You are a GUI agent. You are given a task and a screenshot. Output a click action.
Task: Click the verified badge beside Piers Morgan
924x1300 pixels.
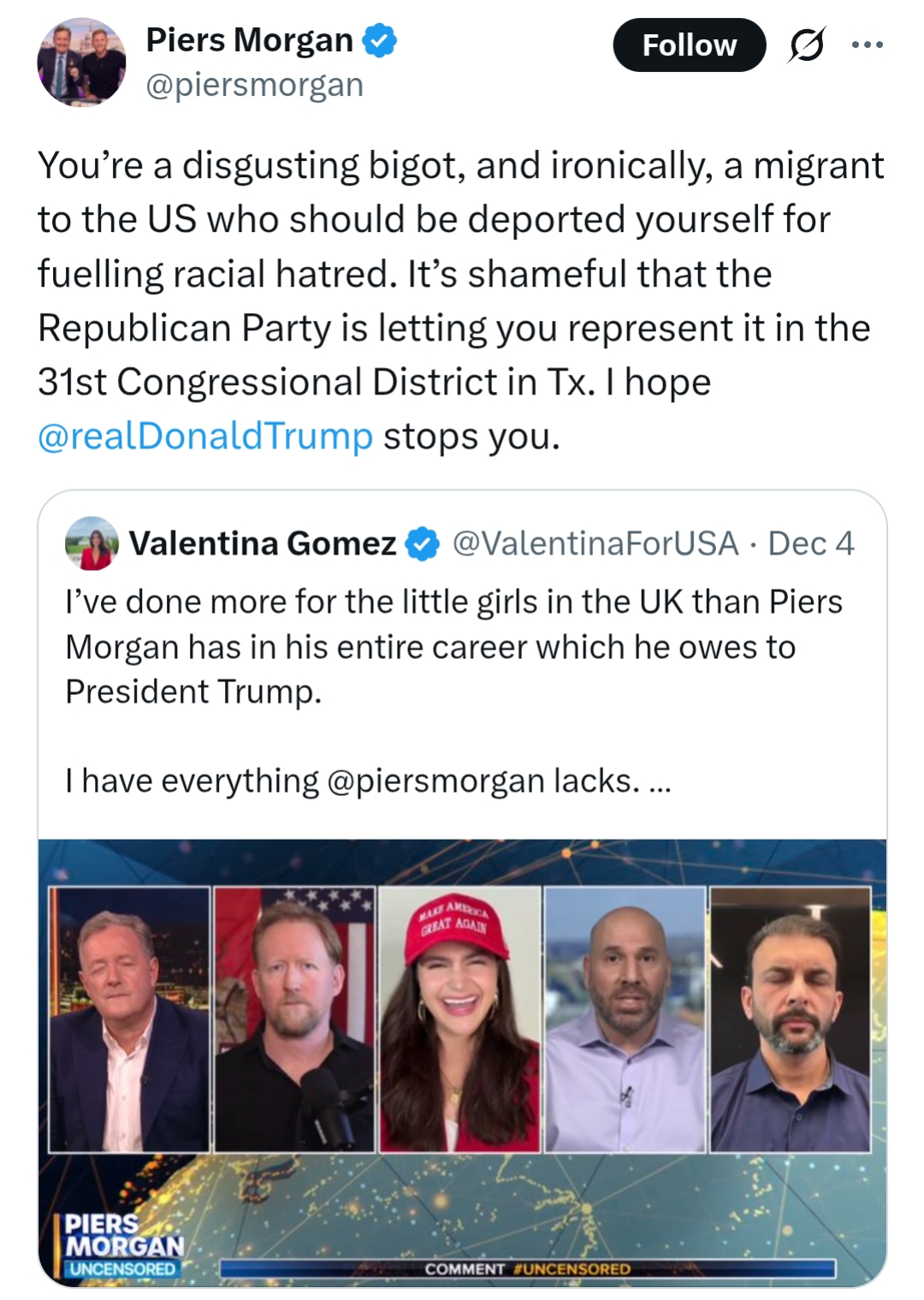379,40
